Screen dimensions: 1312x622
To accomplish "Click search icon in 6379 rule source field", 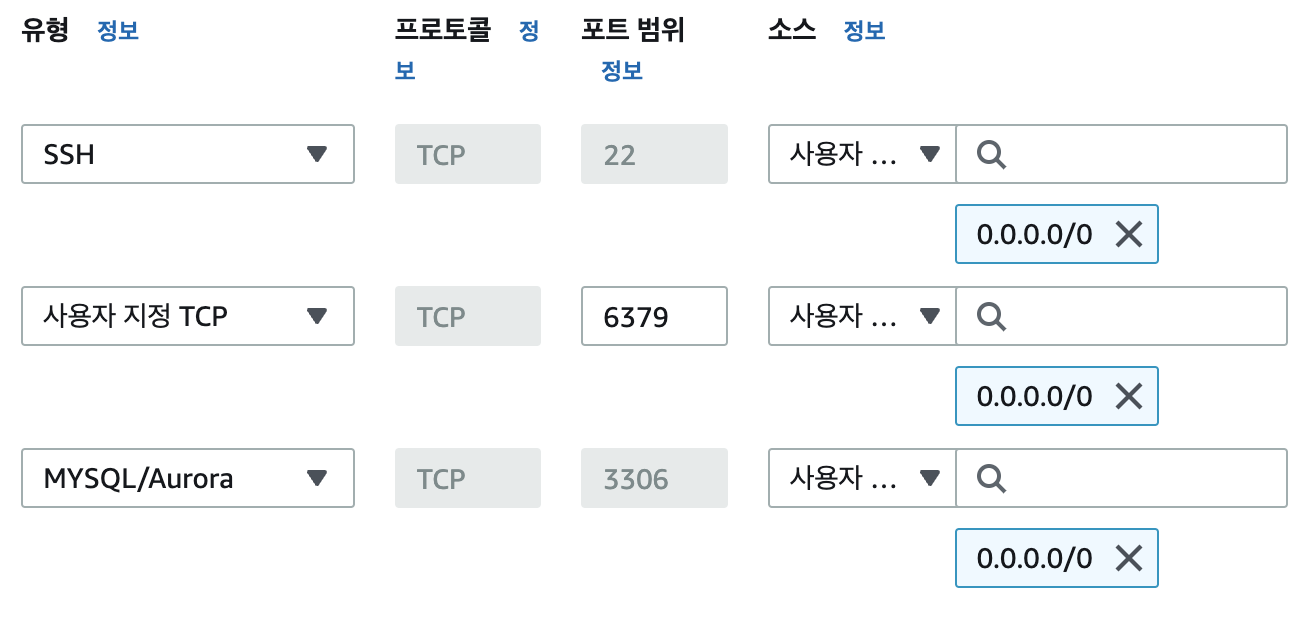I will tap(991, 317).
